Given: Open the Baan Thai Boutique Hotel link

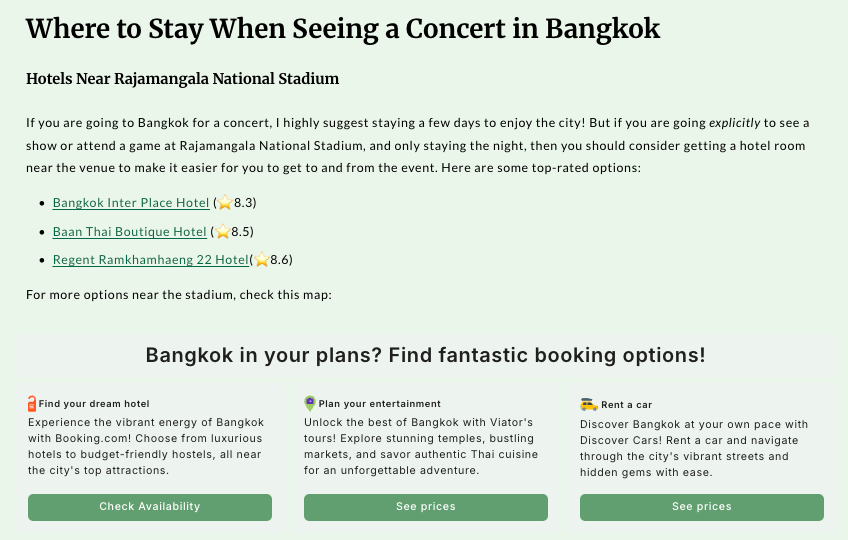Looking at the screenshot, I should pyautogui.click(x=129, y=232).
